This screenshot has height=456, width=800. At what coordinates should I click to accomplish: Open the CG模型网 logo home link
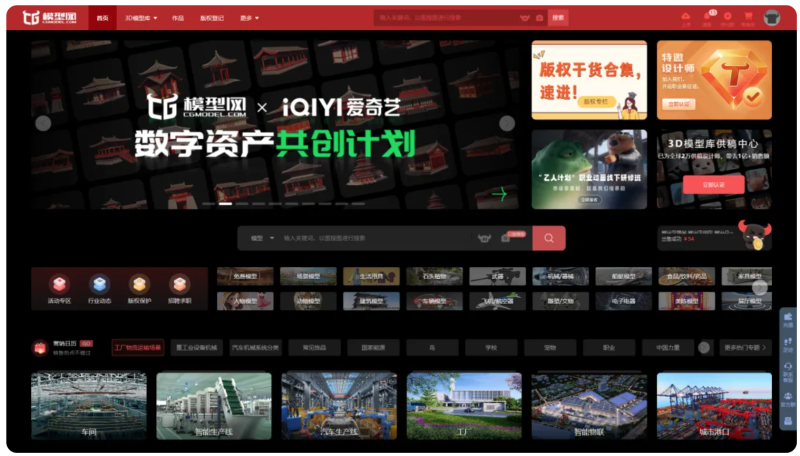(x=49, y=17)
